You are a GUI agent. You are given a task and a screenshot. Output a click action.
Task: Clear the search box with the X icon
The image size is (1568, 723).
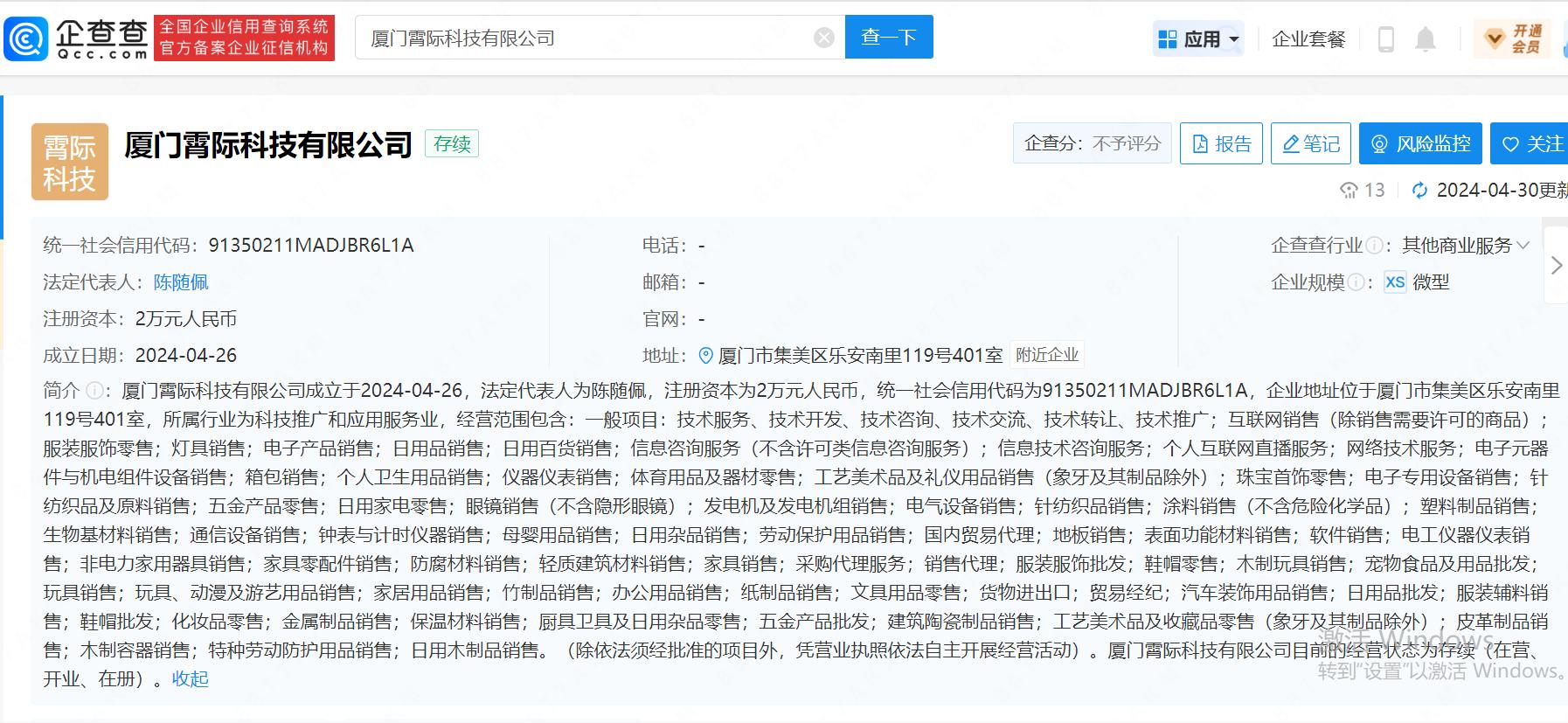coord(824,38)
